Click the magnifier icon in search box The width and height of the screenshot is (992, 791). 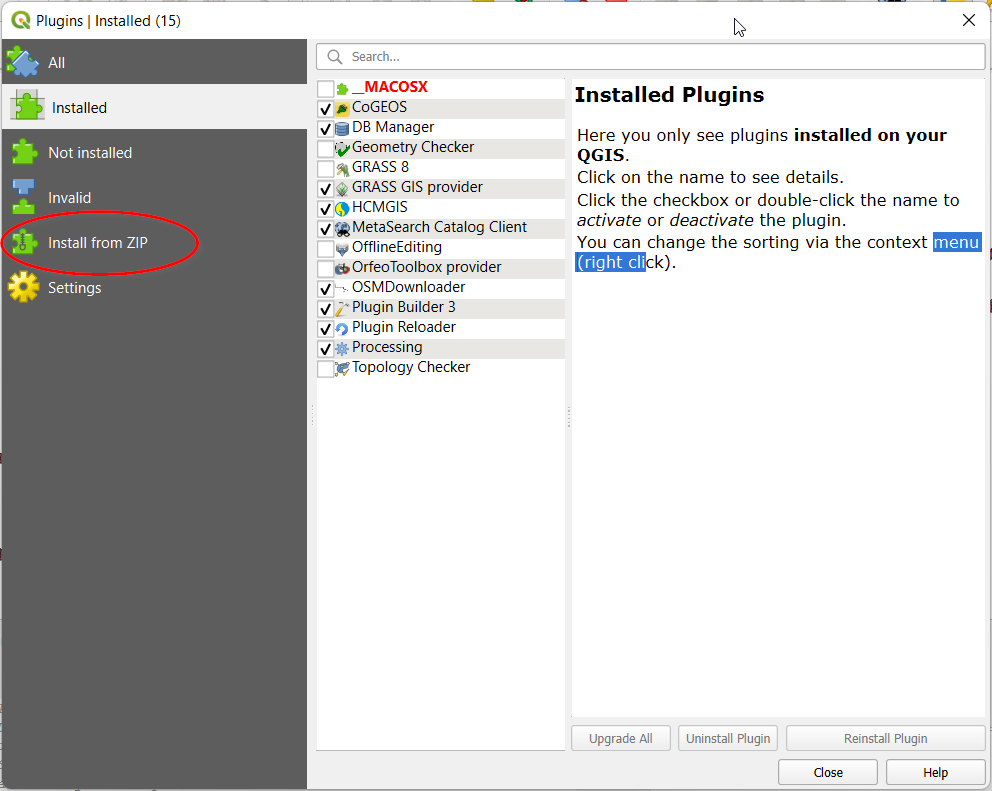pyautogui.click(x=335, y=57)
